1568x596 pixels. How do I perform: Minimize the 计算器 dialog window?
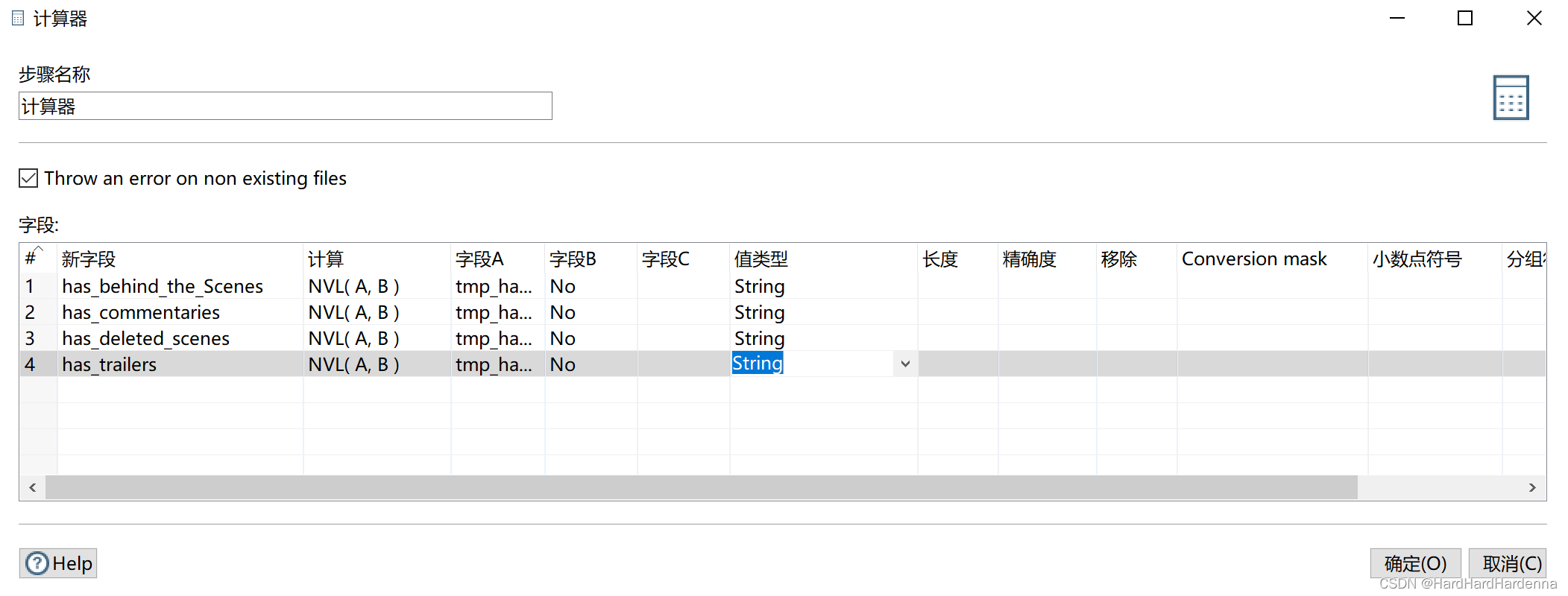(1397, 18)
